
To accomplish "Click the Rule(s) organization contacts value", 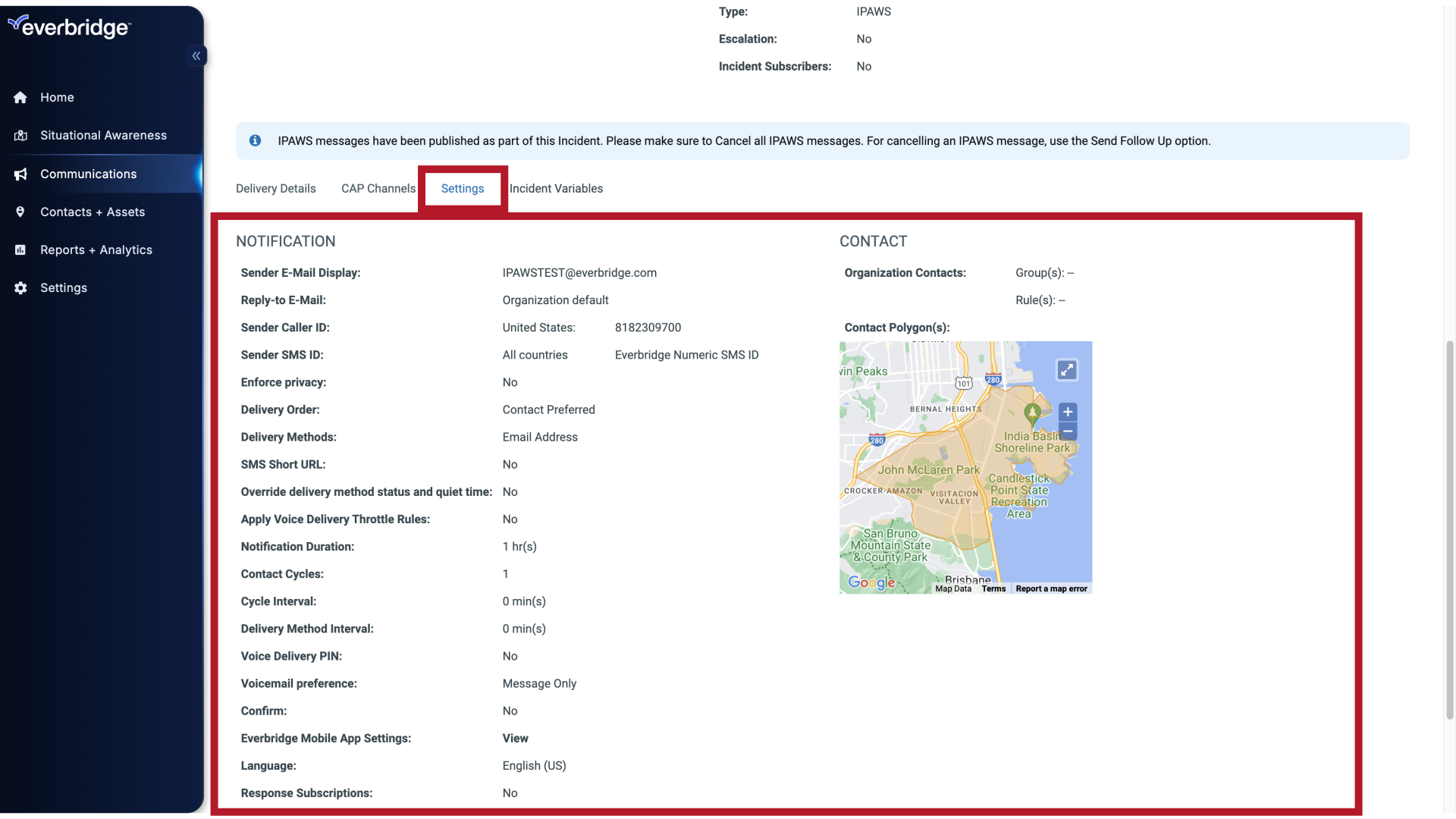I will (1040, 300).
